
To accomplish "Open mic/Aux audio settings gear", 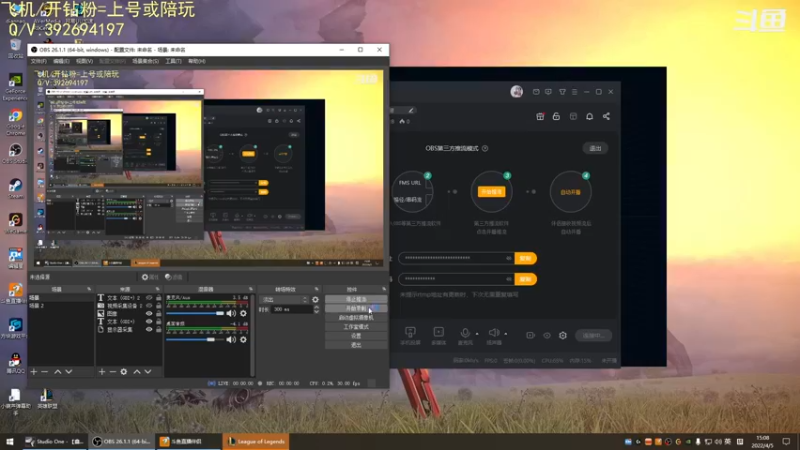I will tap(243, 313).
